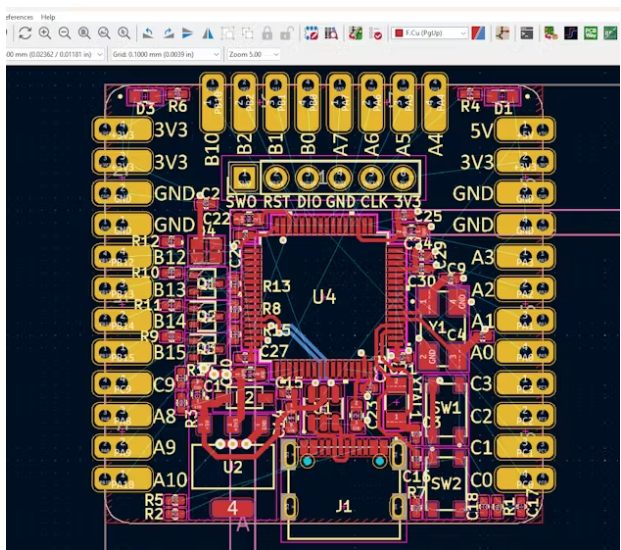Image resolution: width=621 pixels, height=550 pixels.
Task: Unlock the selected items
Action: point(286,33)
